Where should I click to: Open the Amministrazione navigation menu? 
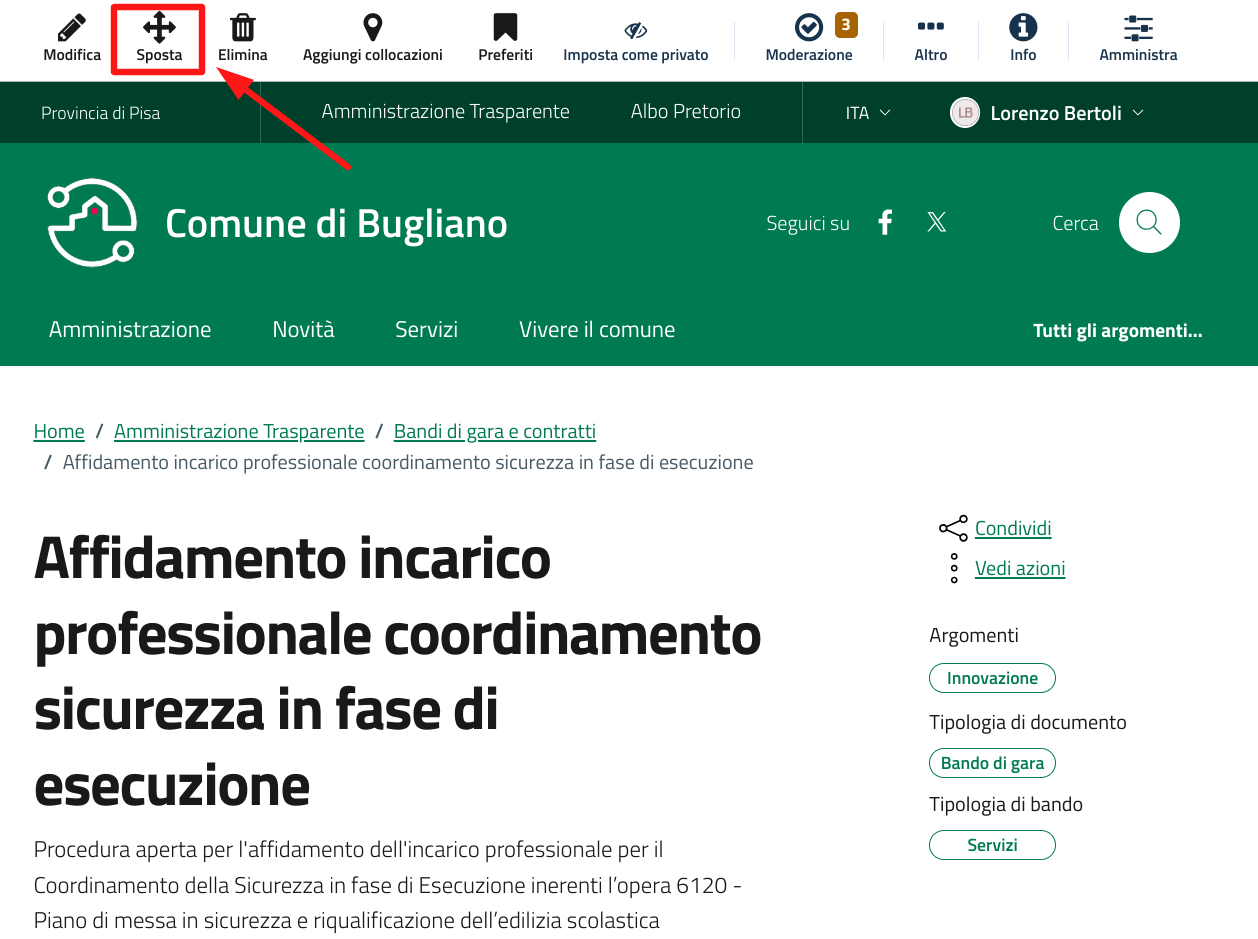click(130, 329)
